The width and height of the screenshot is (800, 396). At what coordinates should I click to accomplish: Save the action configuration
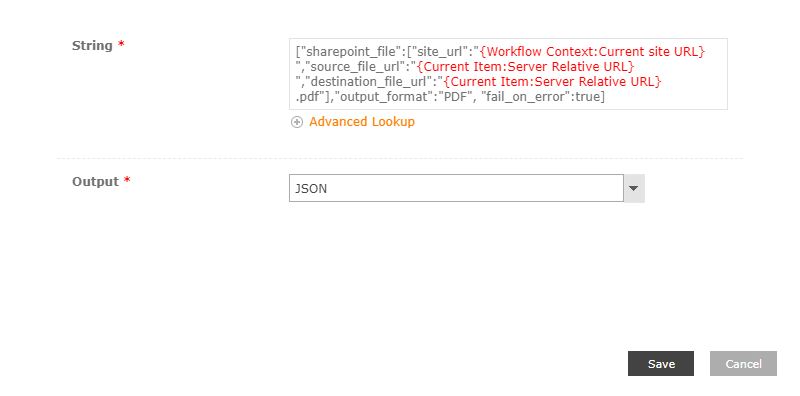tap(661, 363)
